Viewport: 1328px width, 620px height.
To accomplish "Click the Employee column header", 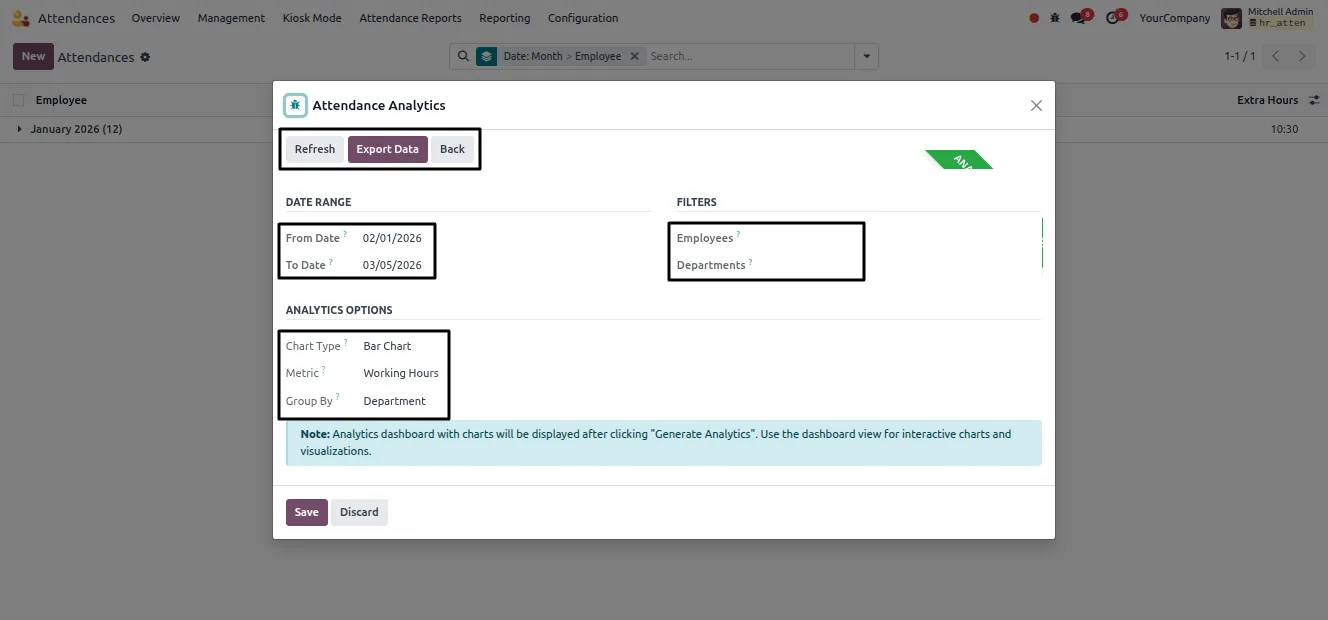I will click(x=61, y=100).
